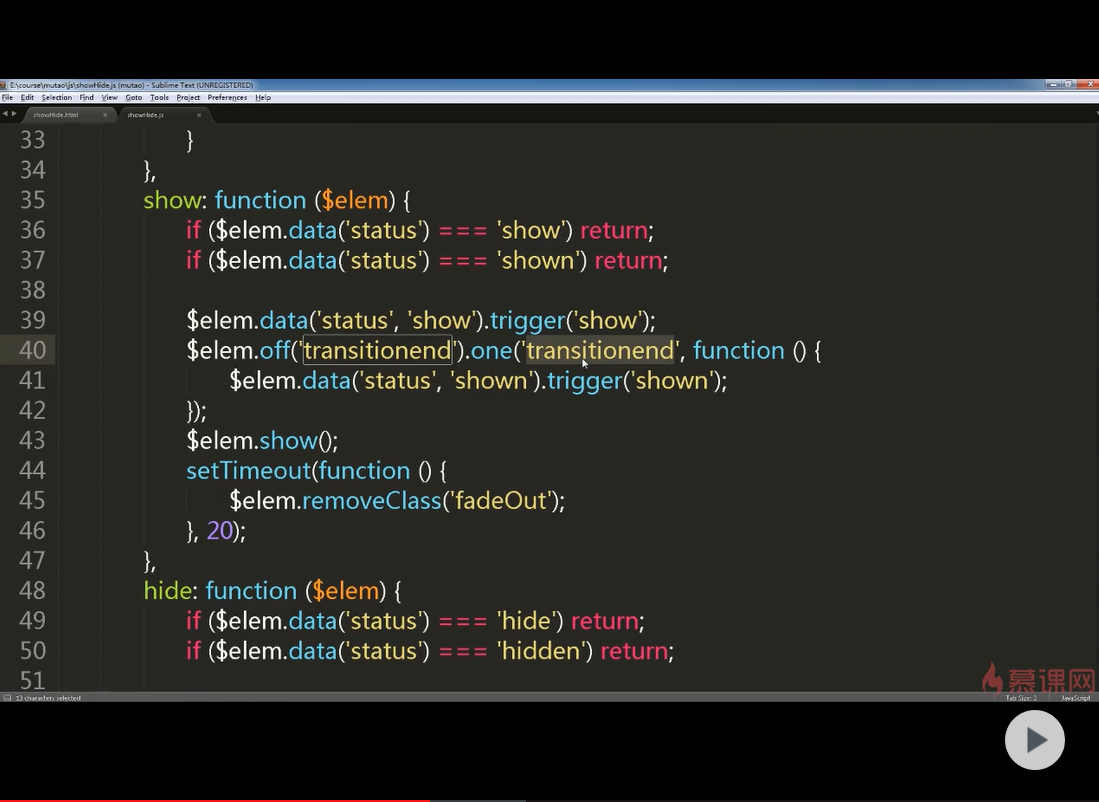Click the number 20 on line 46

click(x=220, y=531)
